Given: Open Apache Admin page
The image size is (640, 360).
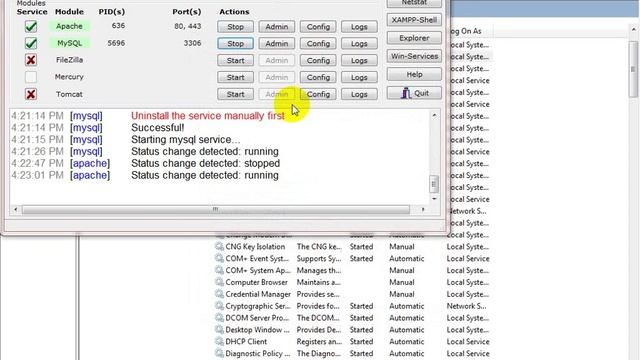Looking at the screenshot, I should (277, 27).
